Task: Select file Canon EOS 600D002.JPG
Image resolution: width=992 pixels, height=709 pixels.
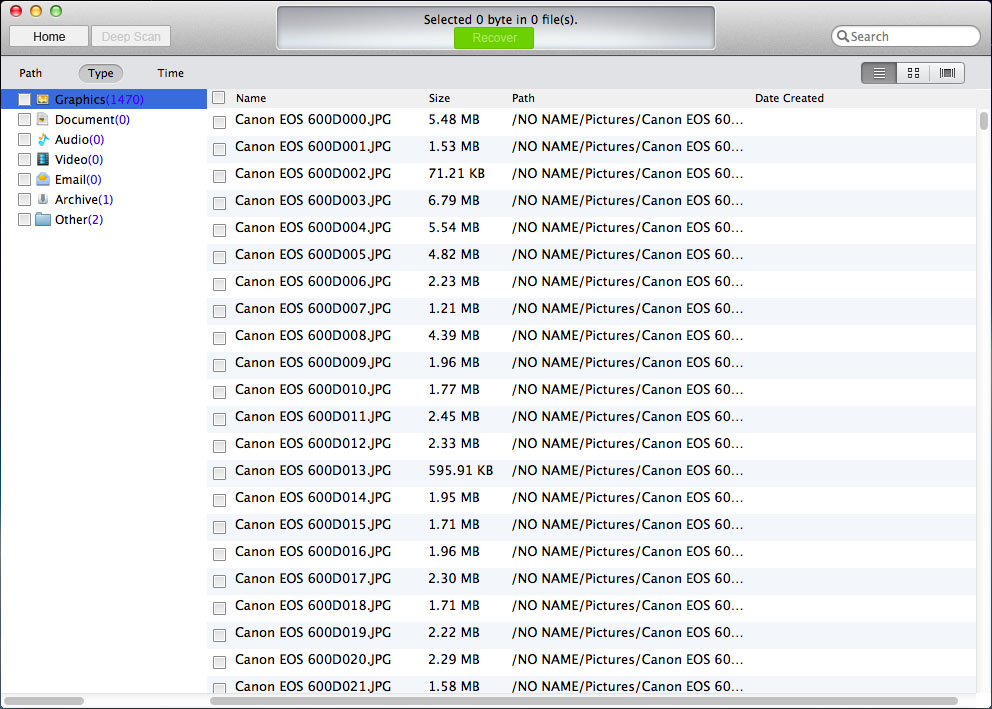Action: click(313, 173)
